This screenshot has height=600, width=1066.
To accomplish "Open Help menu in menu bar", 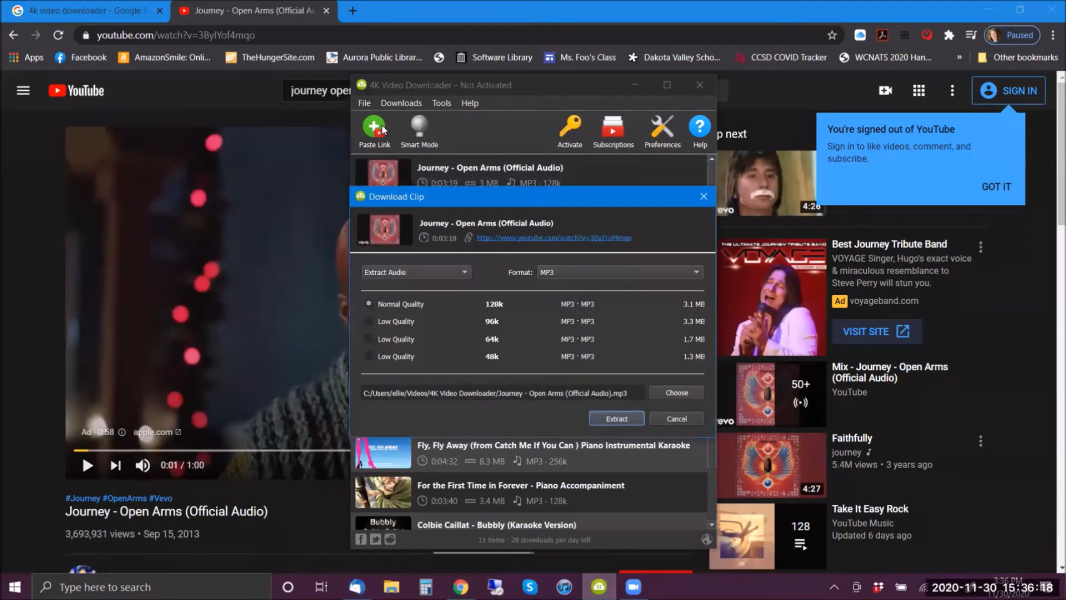I will pos(470,103).
